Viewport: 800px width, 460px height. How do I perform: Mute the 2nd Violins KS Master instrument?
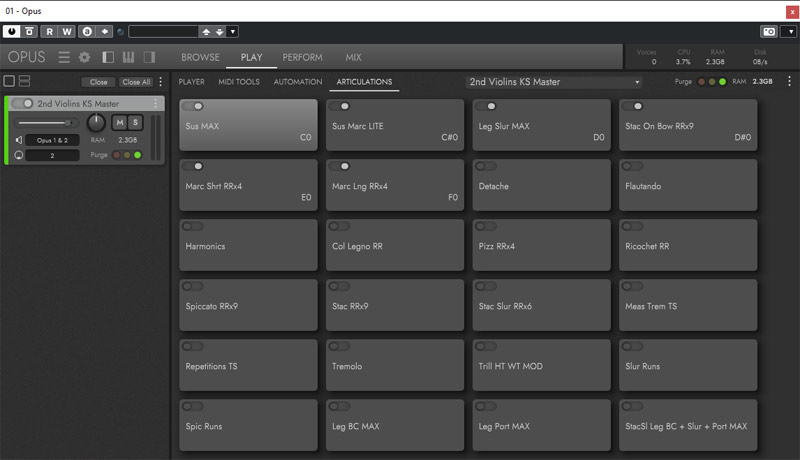click(x=120, y=122)
